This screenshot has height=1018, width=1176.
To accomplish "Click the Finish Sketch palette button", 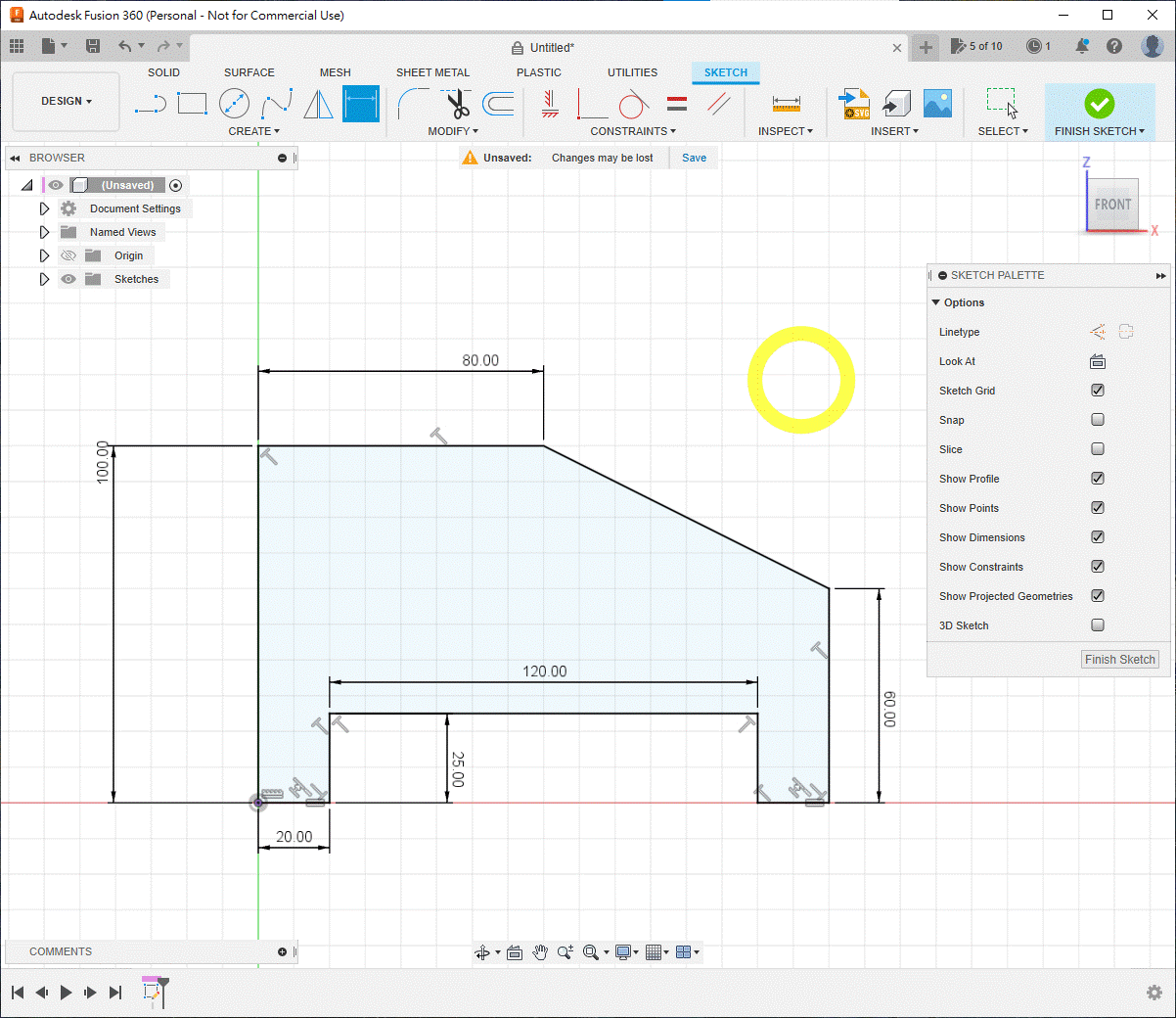I will point(1120,660).
